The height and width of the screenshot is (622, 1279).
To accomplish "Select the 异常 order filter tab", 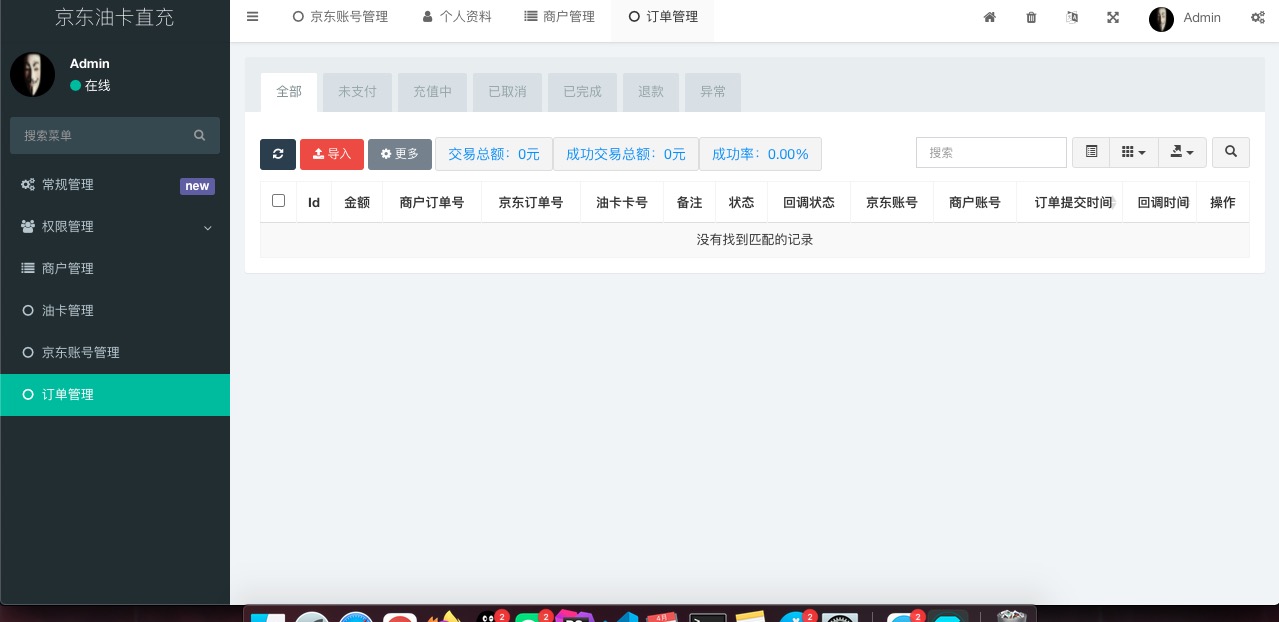I will 713,92.
